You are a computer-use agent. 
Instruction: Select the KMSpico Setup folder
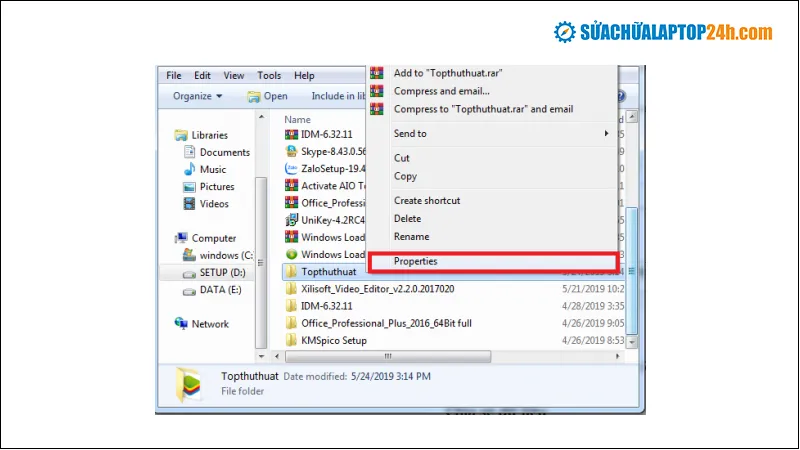pyautogui.click(x=333, y=341)
